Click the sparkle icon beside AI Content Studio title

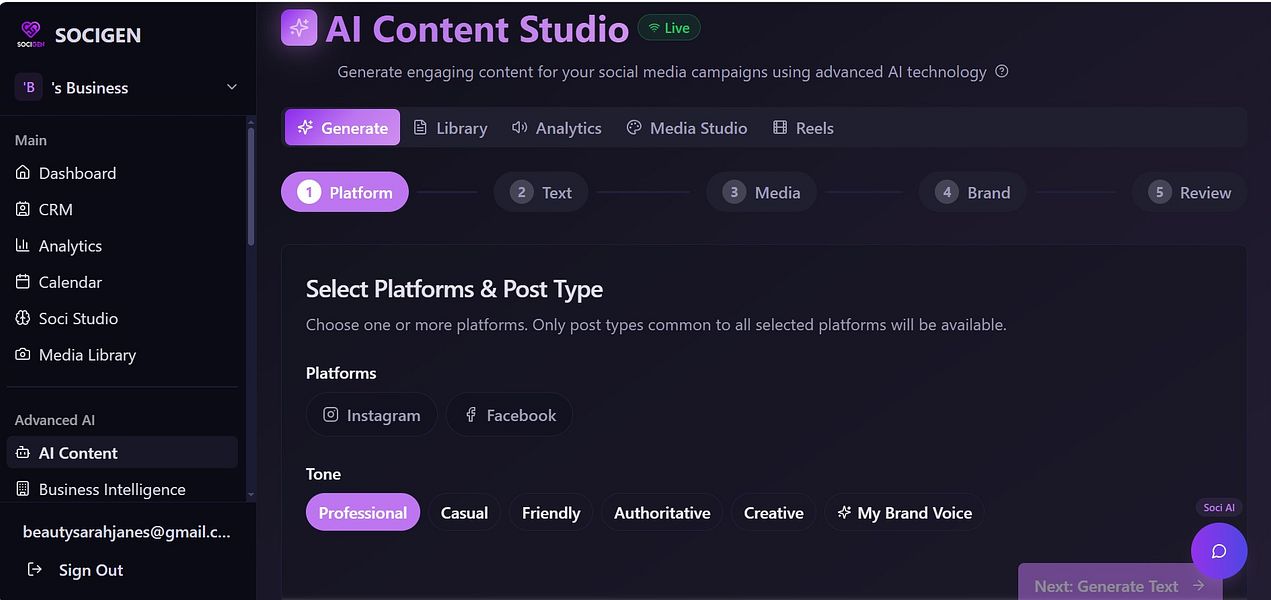pyautogui.click(x=299, y=28)
